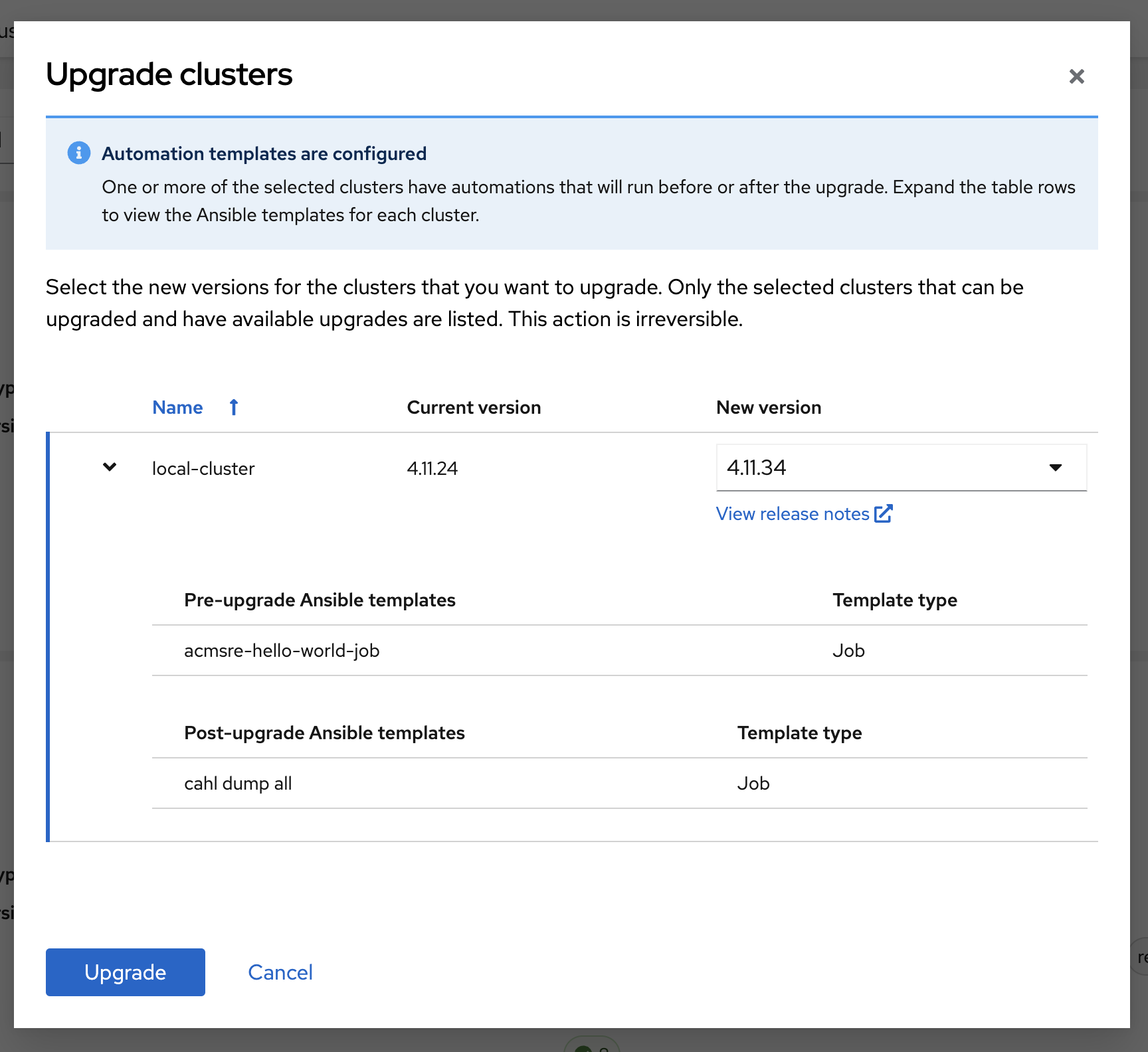Click the Pre-upgrade Ansible templates header
This screenshot has height=1052, width=1148.
click(x=320, y=600)
